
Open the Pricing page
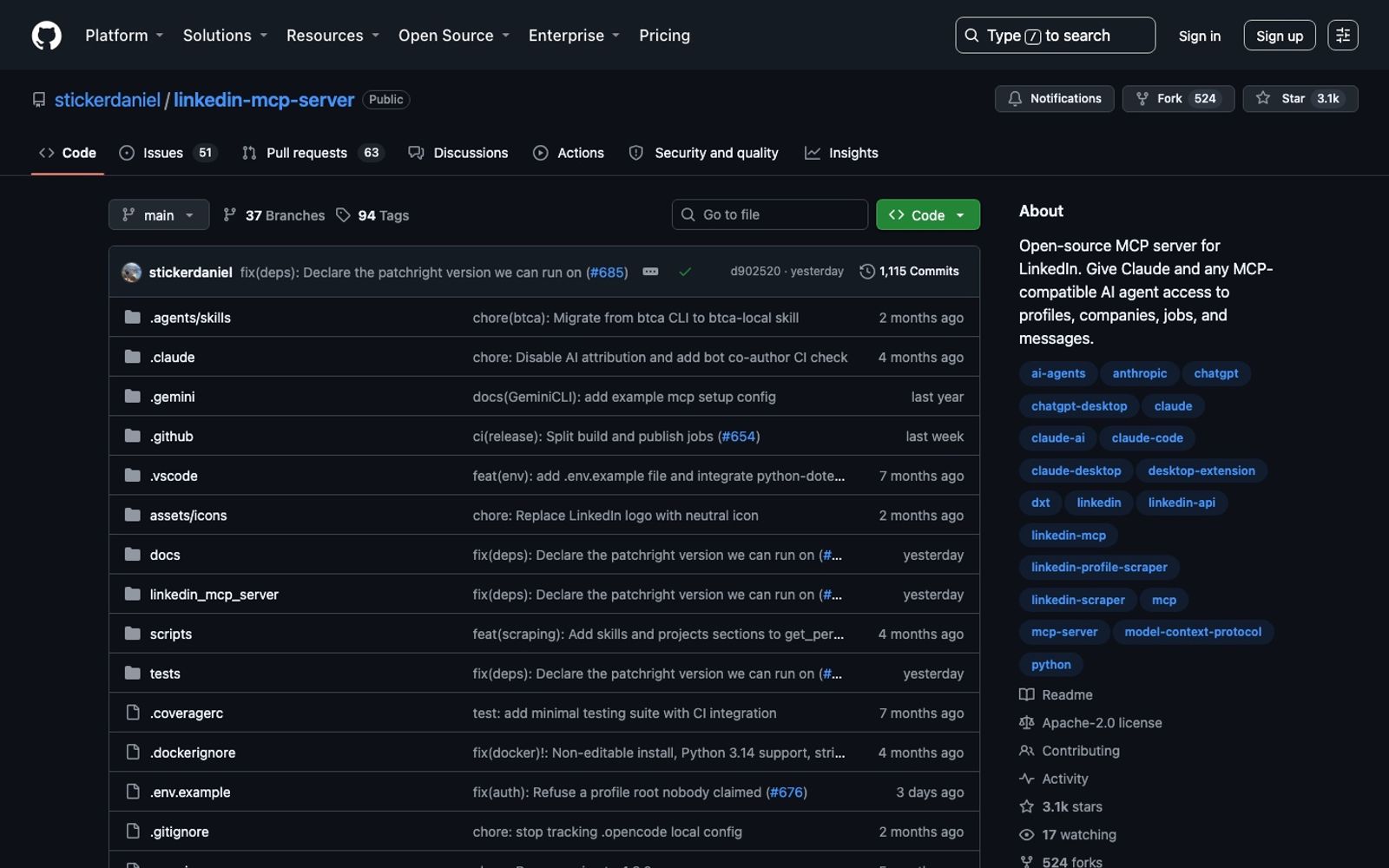(x=664, y=36)
